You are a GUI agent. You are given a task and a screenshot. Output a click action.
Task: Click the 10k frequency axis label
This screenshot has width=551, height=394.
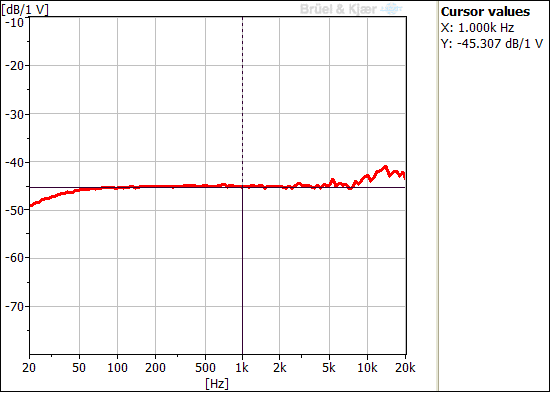[367, 368]
